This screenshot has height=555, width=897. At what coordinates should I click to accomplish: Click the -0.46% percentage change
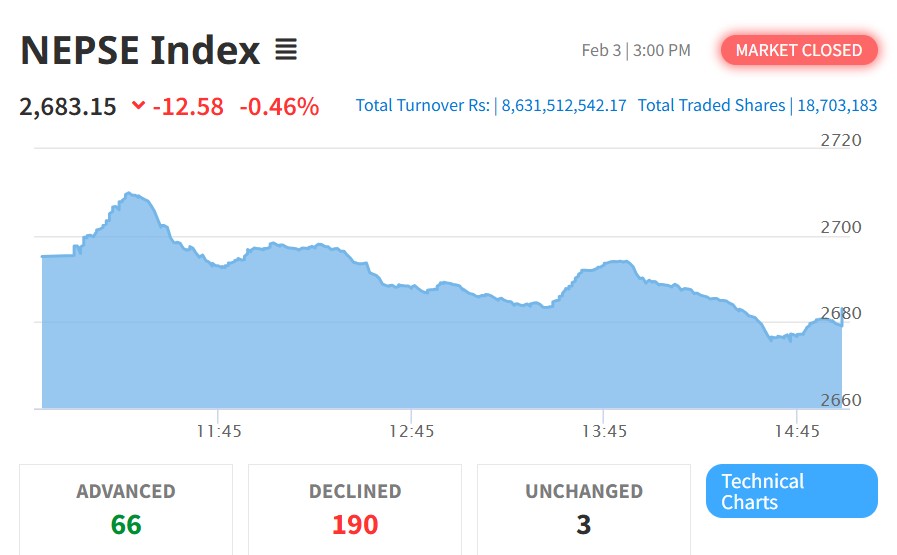(279, 106)
